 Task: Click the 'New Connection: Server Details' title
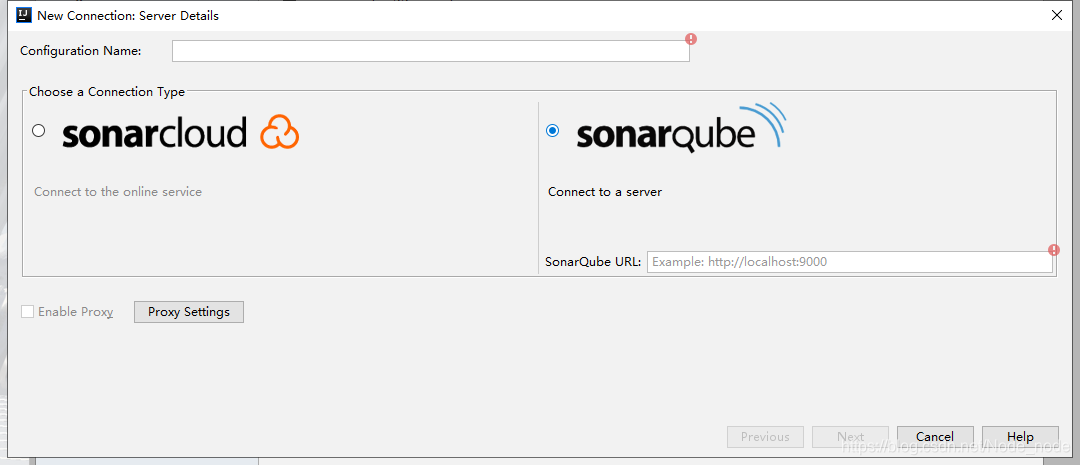point(128,15)
